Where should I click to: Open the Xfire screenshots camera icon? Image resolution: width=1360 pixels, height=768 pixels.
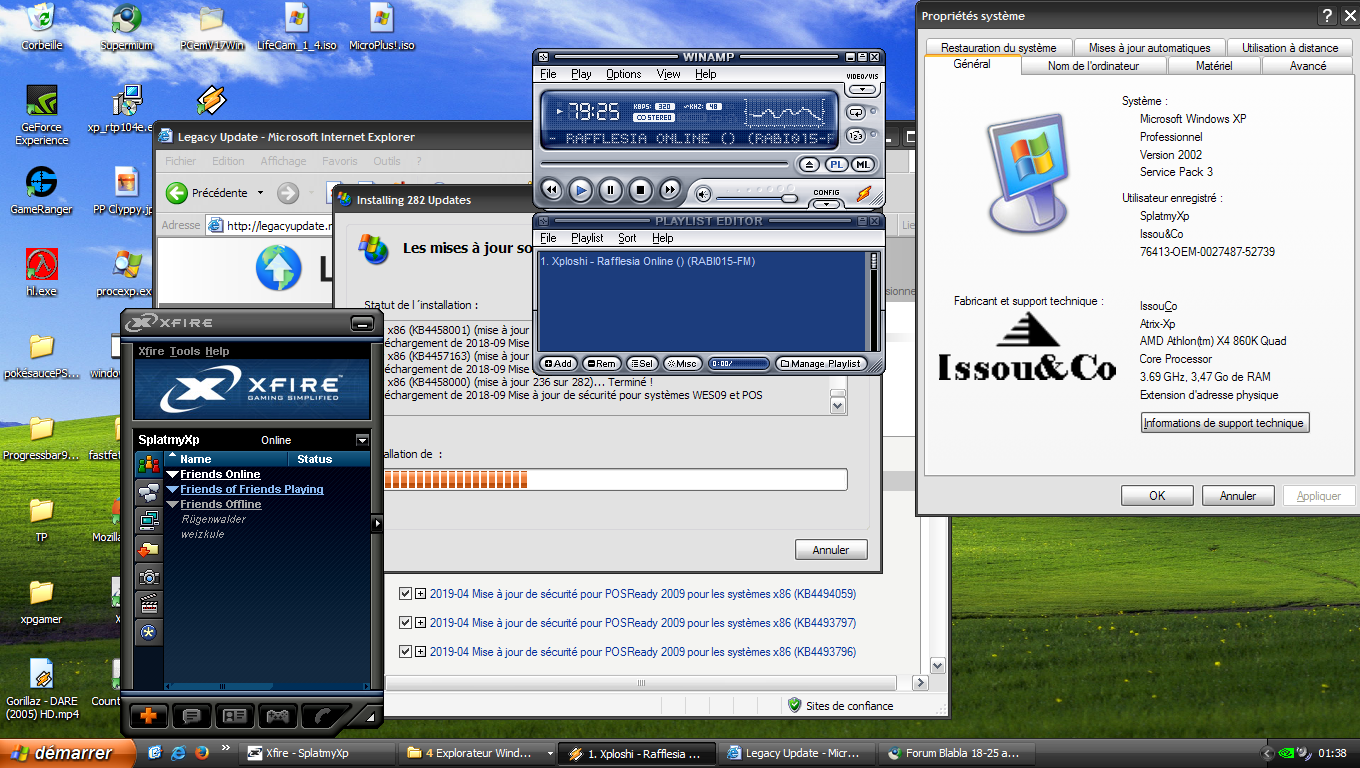pos(149,576)
